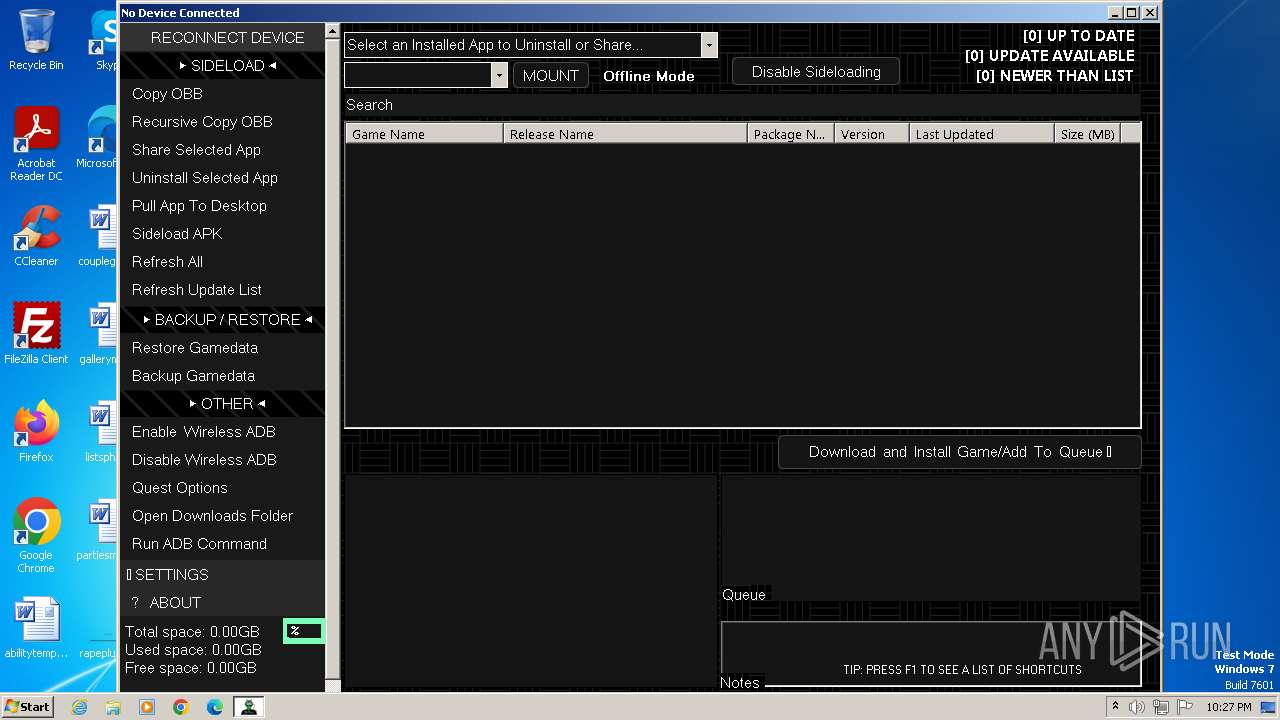Click the NEWER THAN LIST counter
This screenshot has width=1280, height=720.
click(1054, 76)
